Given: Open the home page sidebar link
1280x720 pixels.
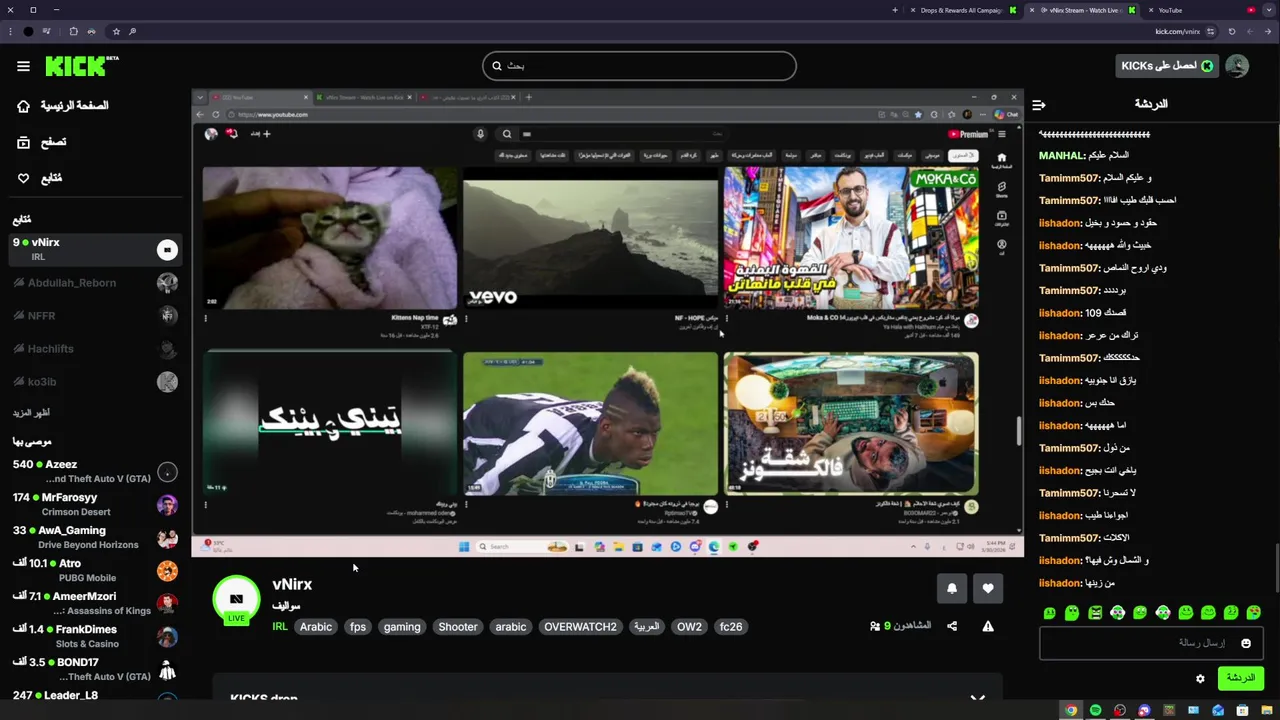Looking at the screenshot, I should click(x=63, y=106).
